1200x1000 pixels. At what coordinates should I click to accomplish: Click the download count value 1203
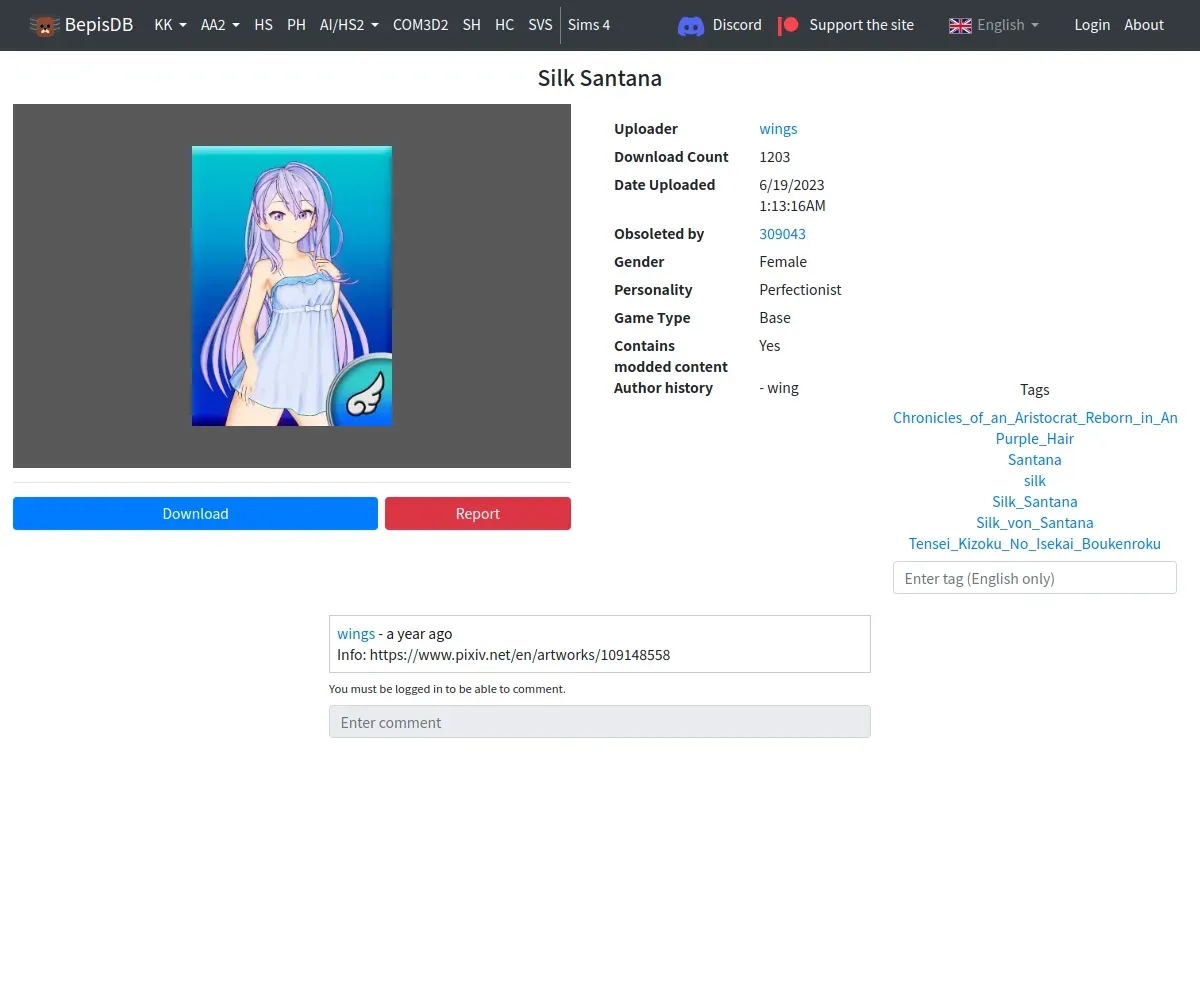pyautogui.click(x=775, y=157)
